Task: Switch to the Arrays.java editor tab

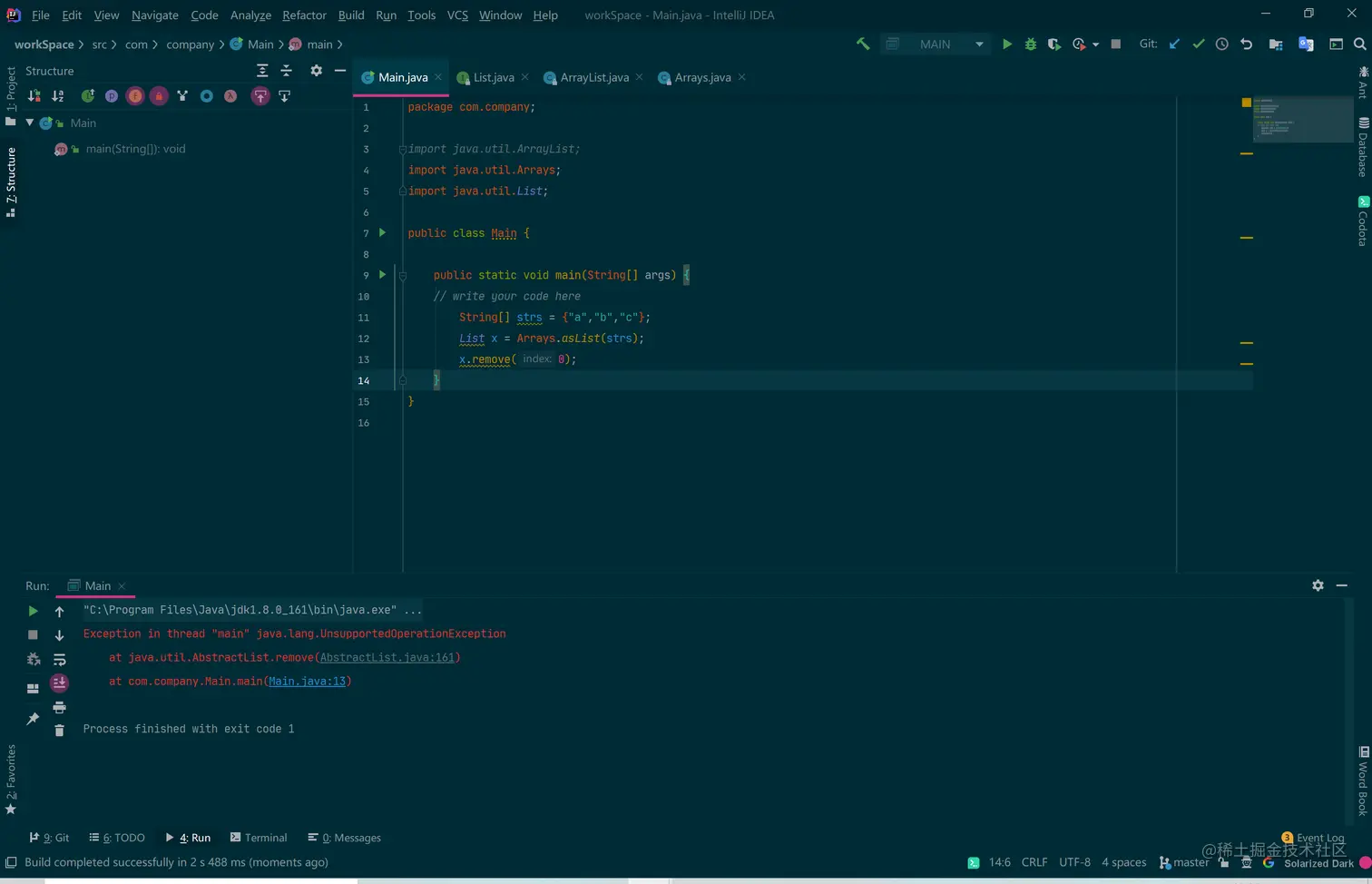Action: click(x=702, y=77)
